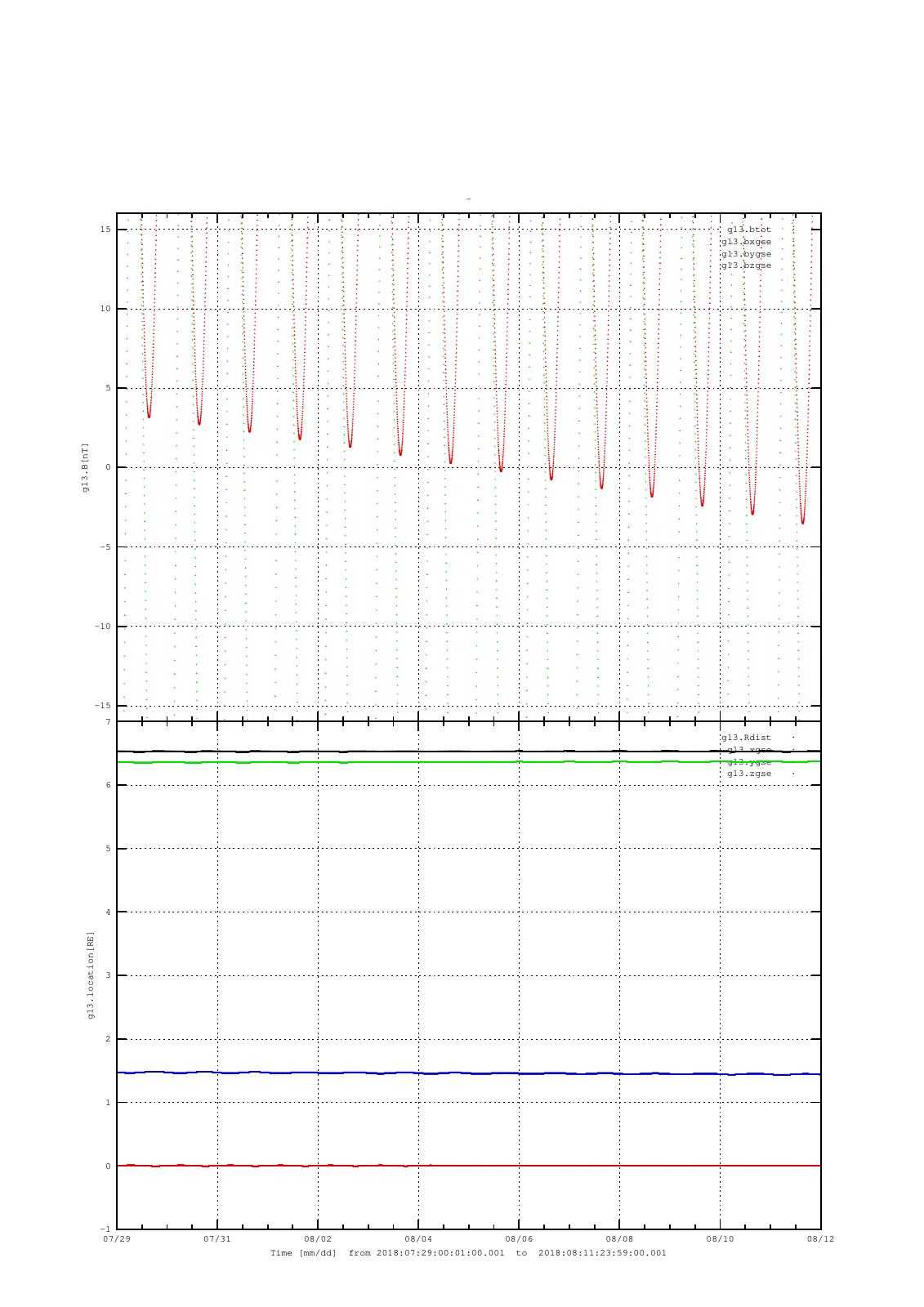The image size is (924, 1307).
Task: Click the blue position line in lower panel
Action: tap(468, 1073)
